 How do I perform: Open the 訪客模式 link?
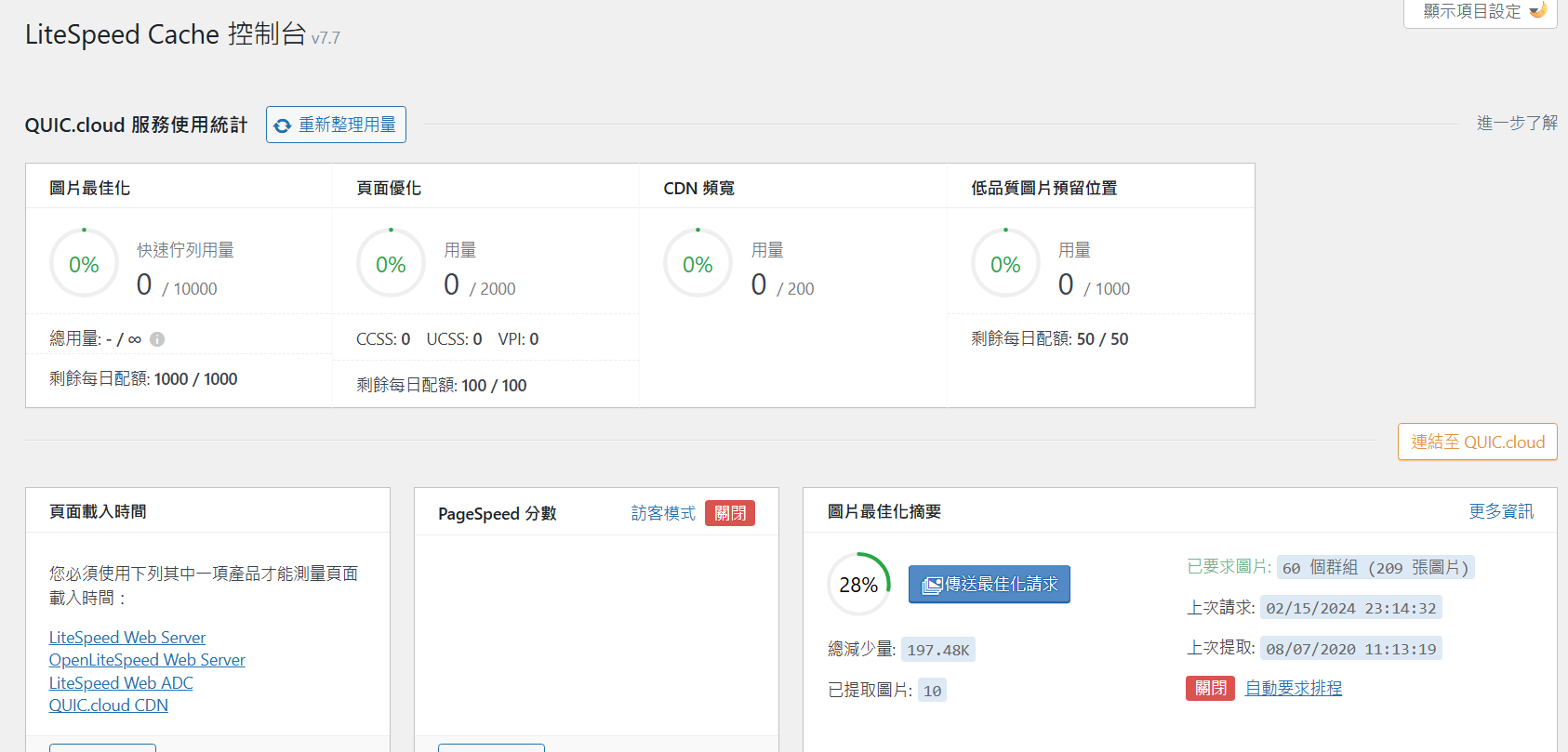[663, 513]
